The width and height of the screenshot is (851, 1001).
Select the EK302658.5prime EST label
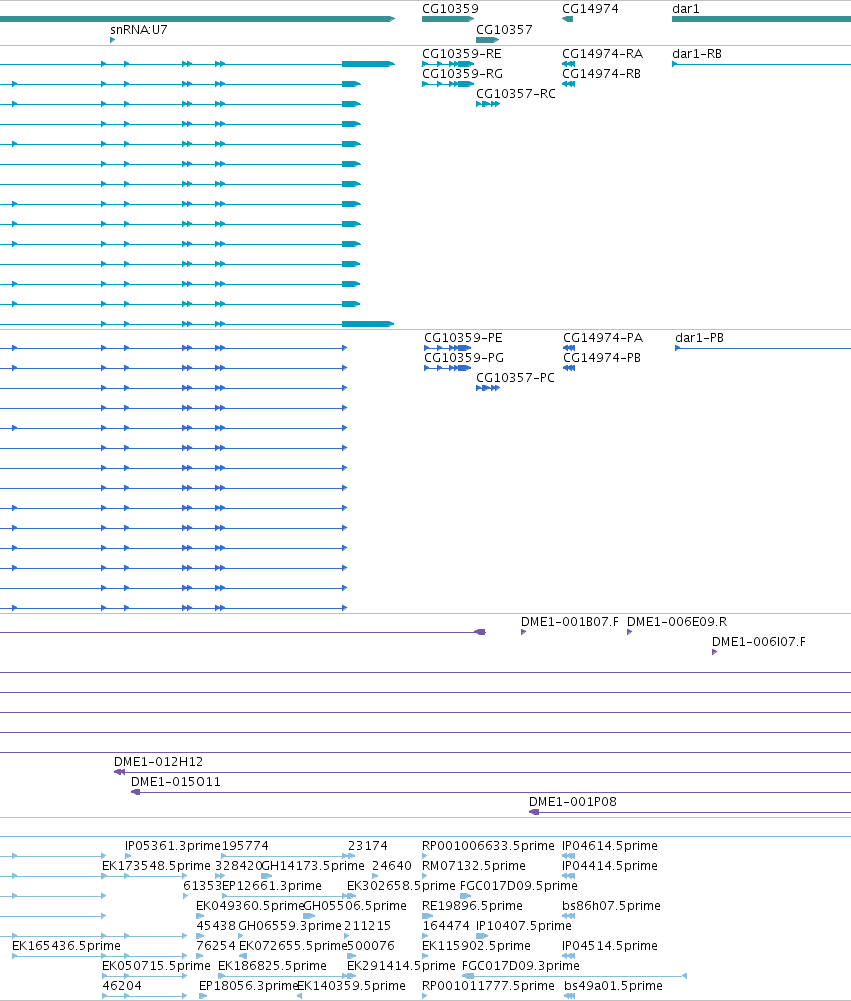click(402, 886)
